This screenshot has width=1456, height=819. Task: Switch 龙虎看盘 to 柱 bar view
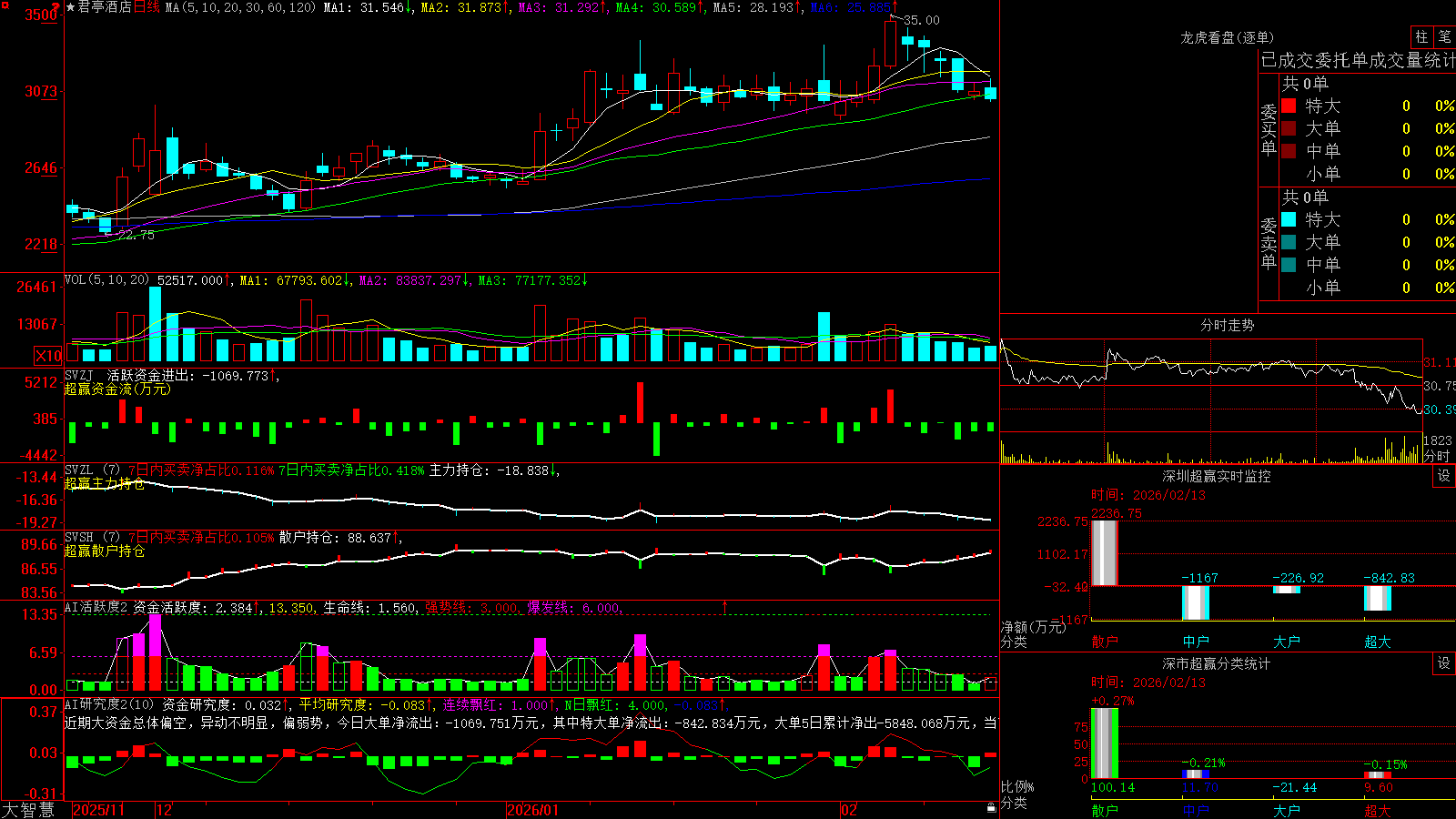[1421, 36]
